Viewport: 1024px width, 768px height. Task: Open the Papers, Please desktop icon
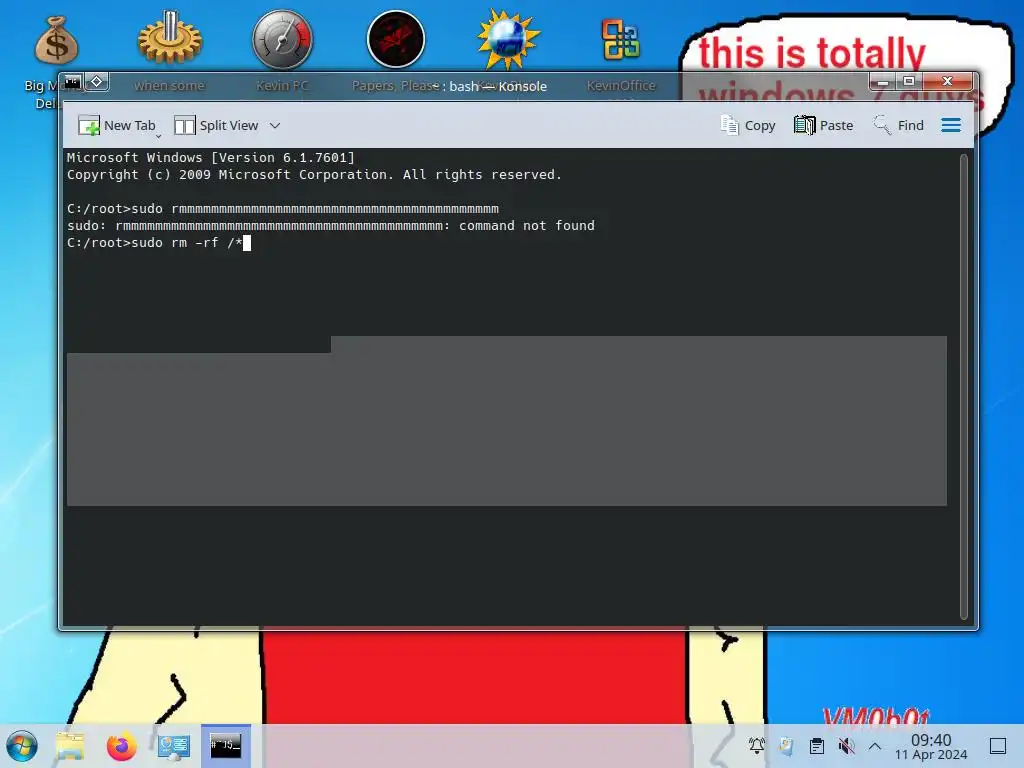396,39
